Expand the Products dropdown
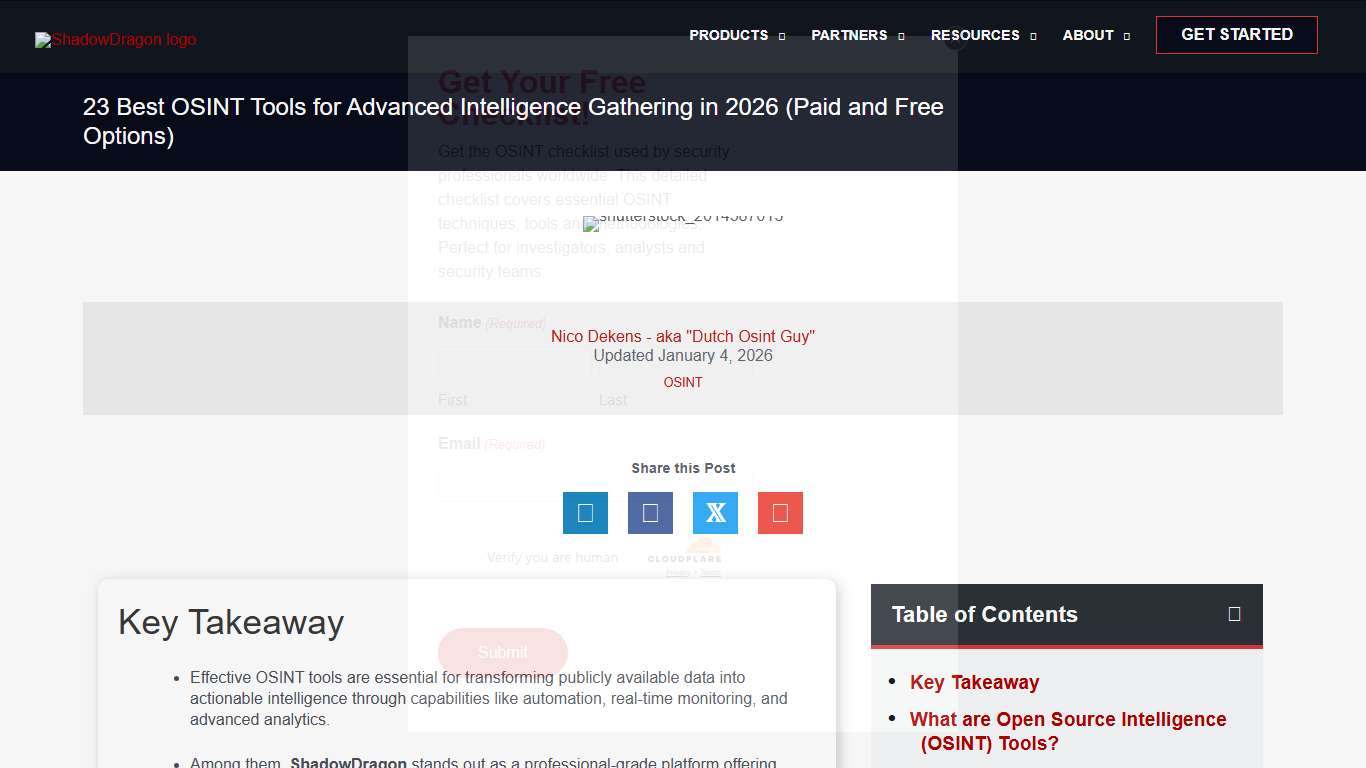The width and height of the screenshot is (1366, 768). [736, 35]
